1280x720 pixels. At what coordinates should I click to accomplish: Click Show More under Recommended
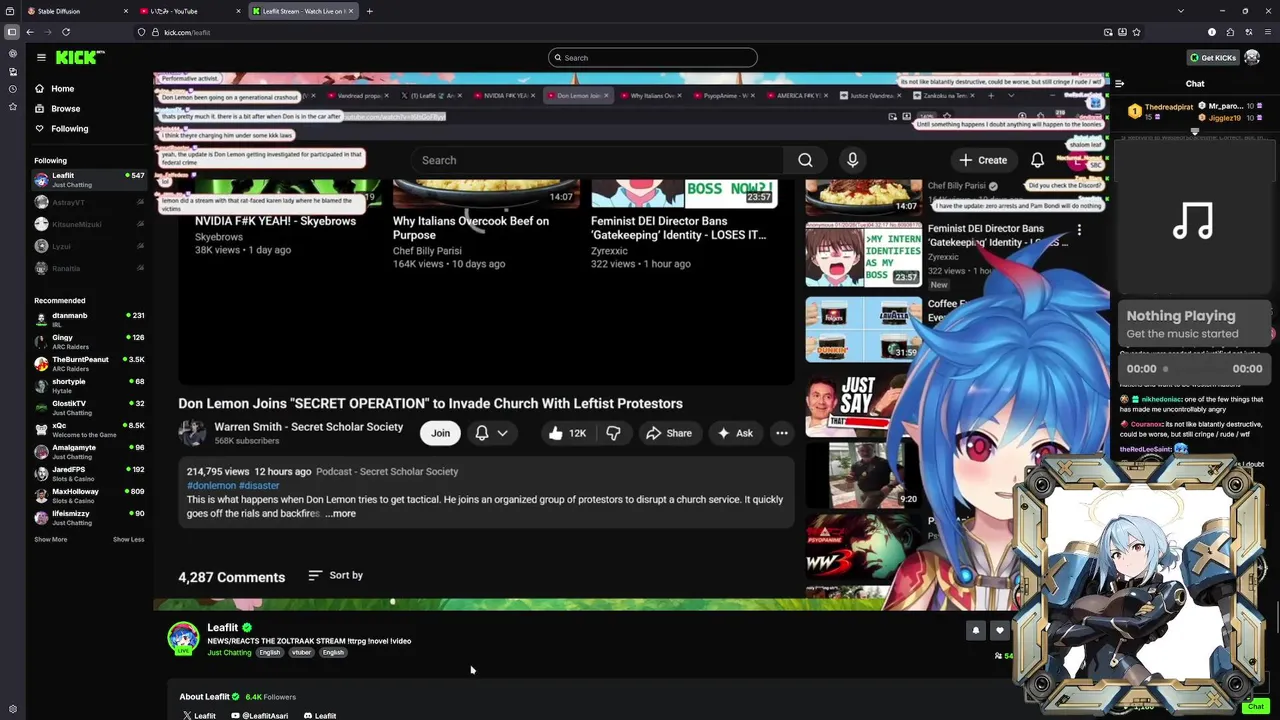coord(51,539)
